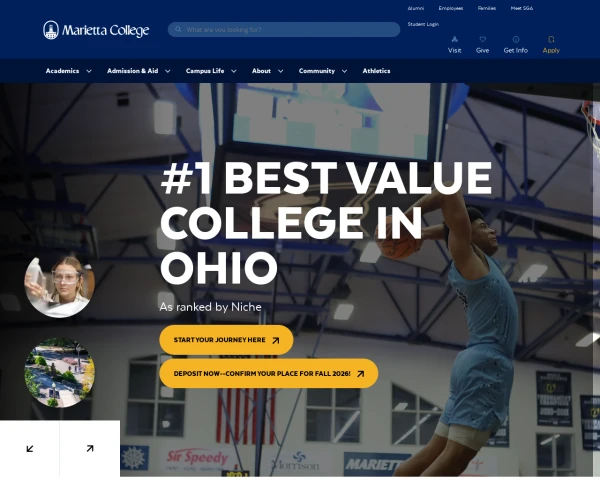The image size is (600, 480).
Task: Click the 'As ranked by Niche' text
Action: click(x=210, y=307)
